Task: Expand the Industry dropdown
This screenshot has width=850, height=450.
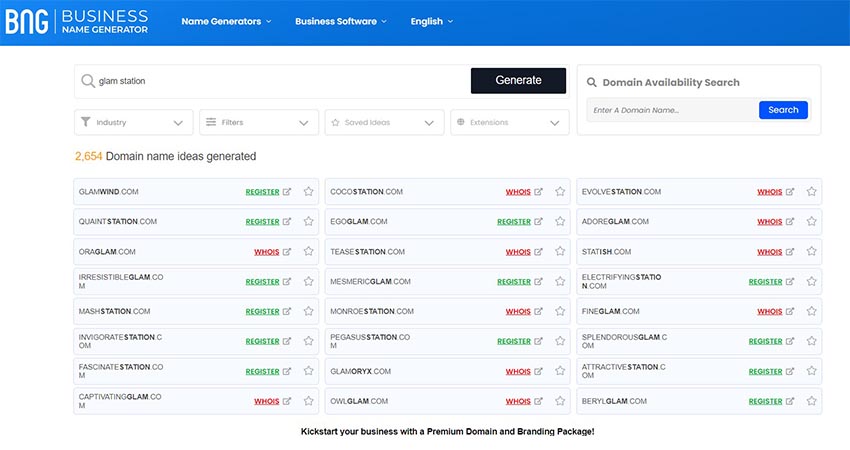Action: coord(134,122)
